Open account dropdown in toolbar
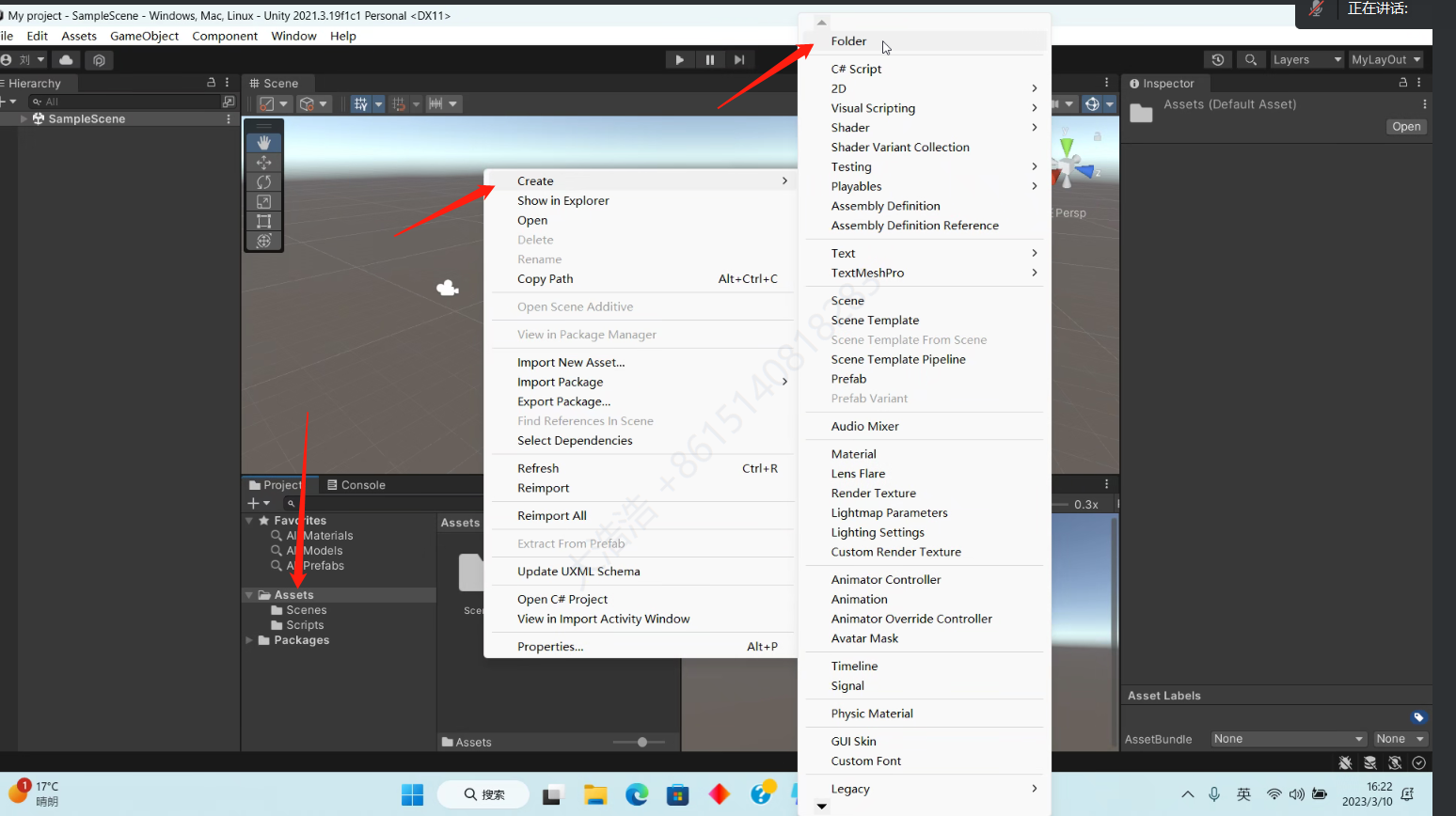 tap(24, 60)
